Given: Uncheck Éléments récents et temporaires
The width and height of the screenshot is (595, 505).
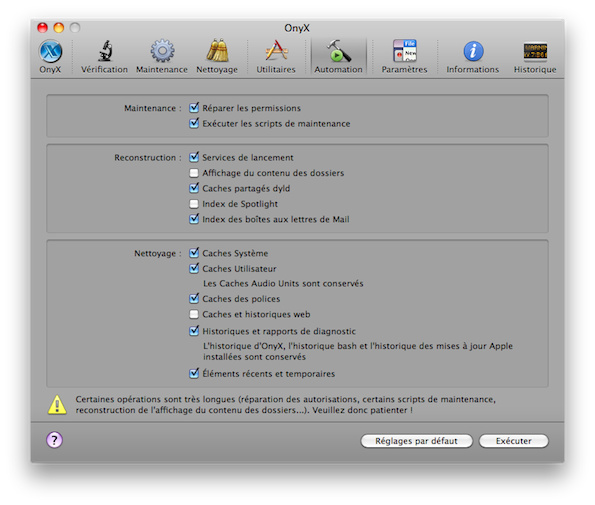Looking at the screenshot, I should pos(194,374).
